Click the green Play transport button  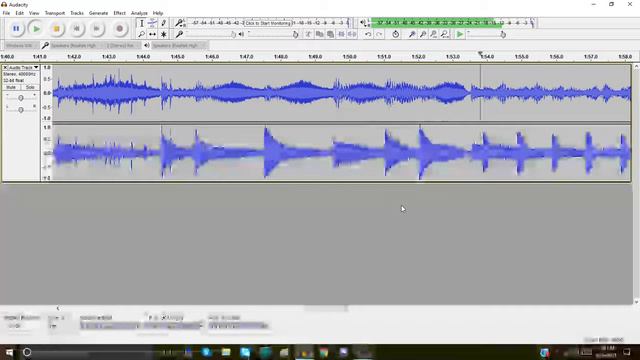pos(36,29)
